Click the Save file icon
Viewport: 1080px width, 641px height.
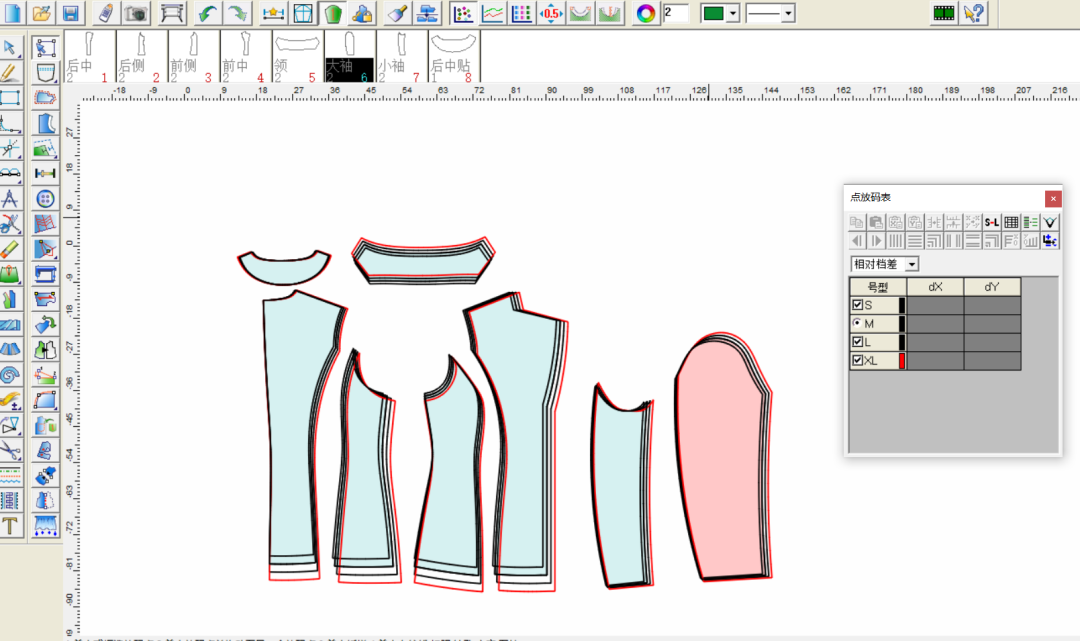70,13
